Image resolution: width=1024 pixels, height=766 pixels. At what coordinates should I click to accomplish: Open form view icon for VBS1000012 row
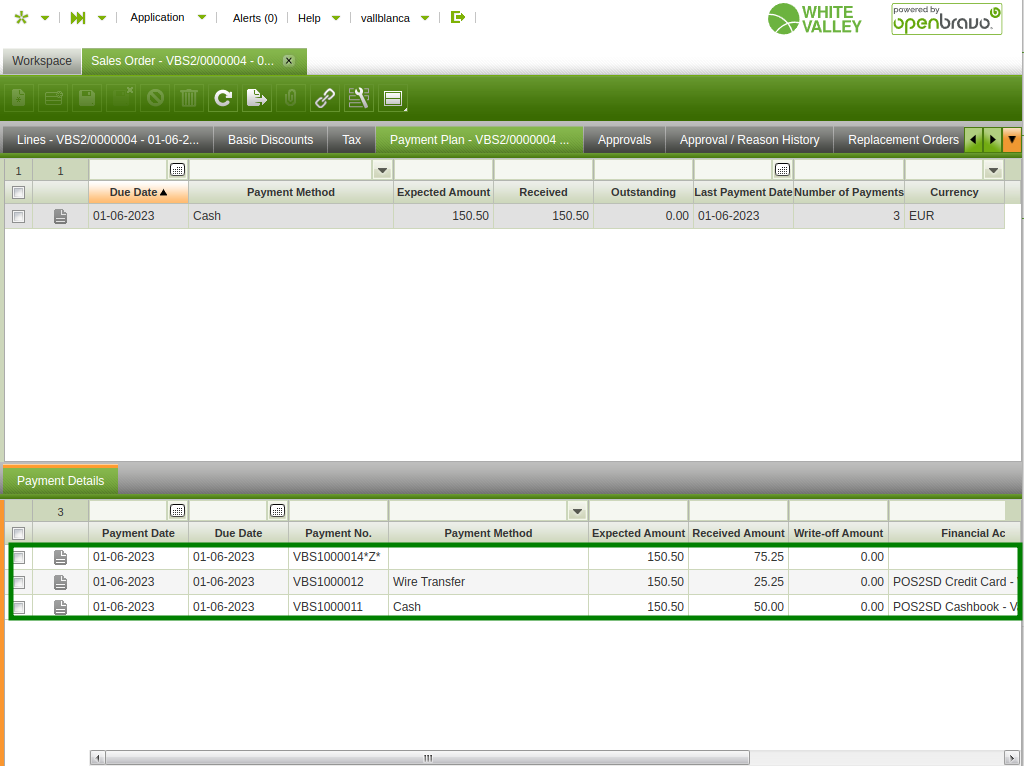point(60,582)
